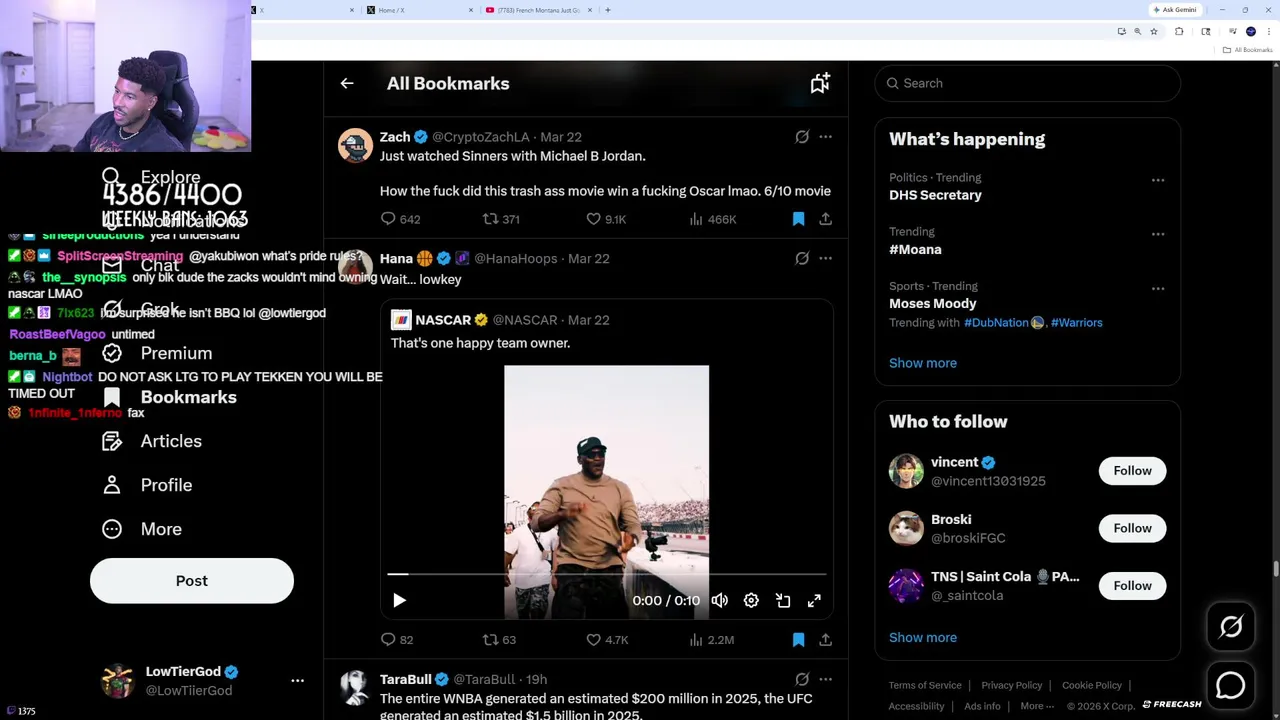
Task: Open Zach's profile avatar
Action: point(355,146)
